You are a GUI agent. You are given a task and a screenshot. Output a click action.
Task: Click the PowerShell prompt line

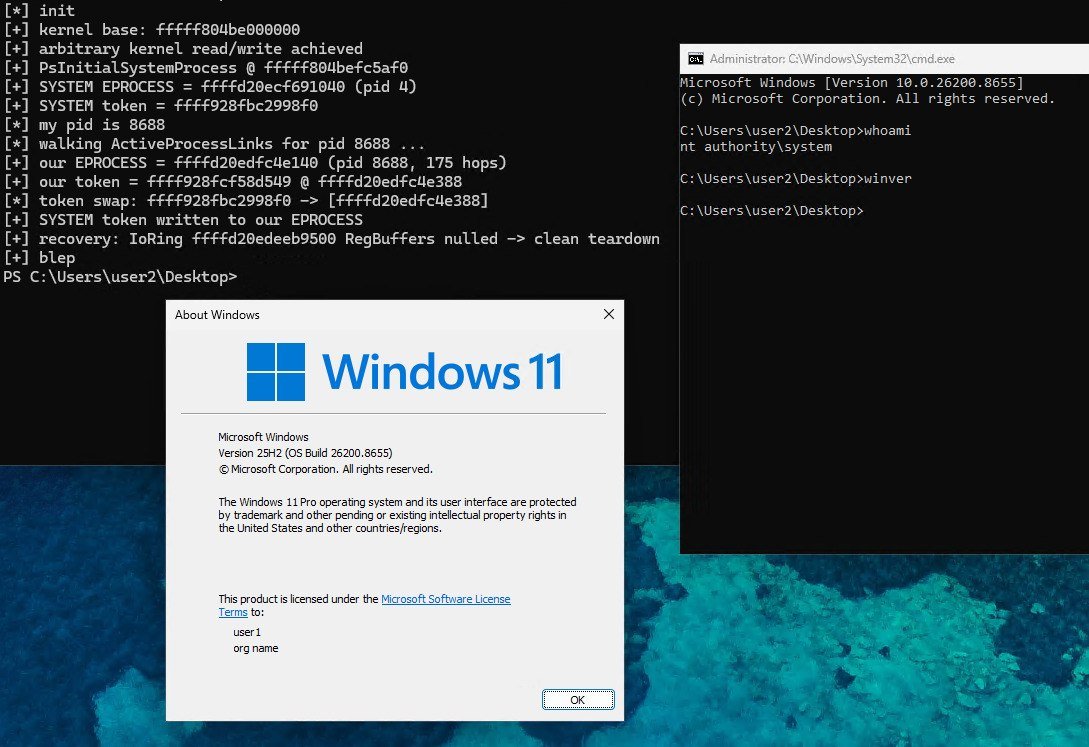pos(120,276)
